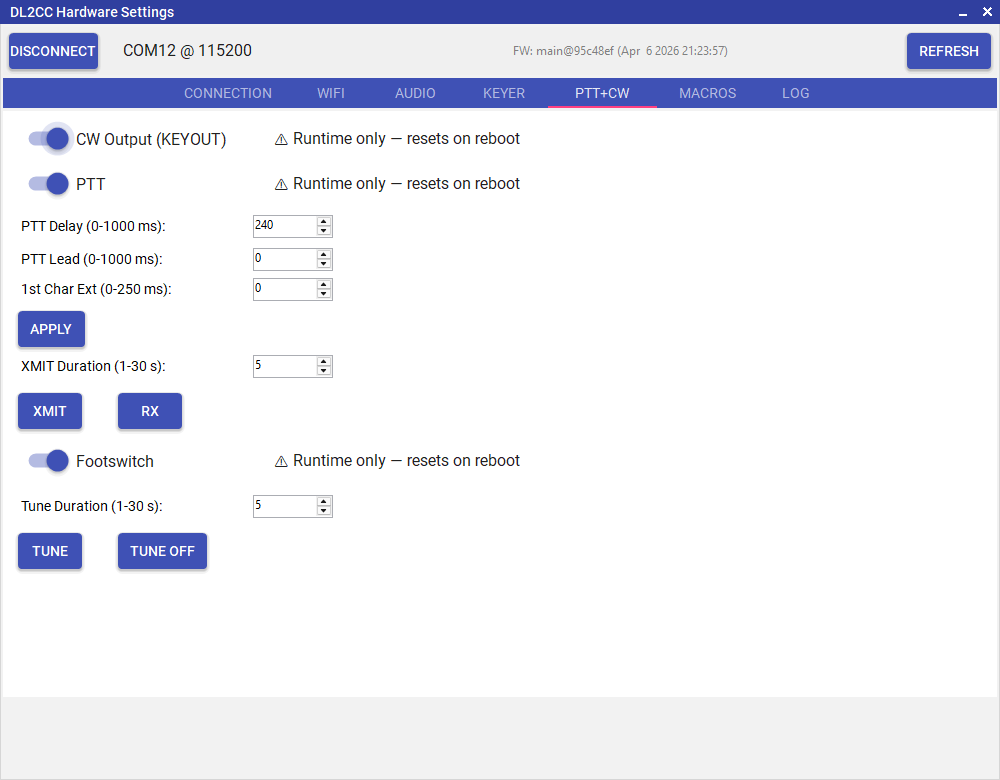
Task: Click the Tune Duration (1-30 s) label
Action: click(x=92, y=506)
